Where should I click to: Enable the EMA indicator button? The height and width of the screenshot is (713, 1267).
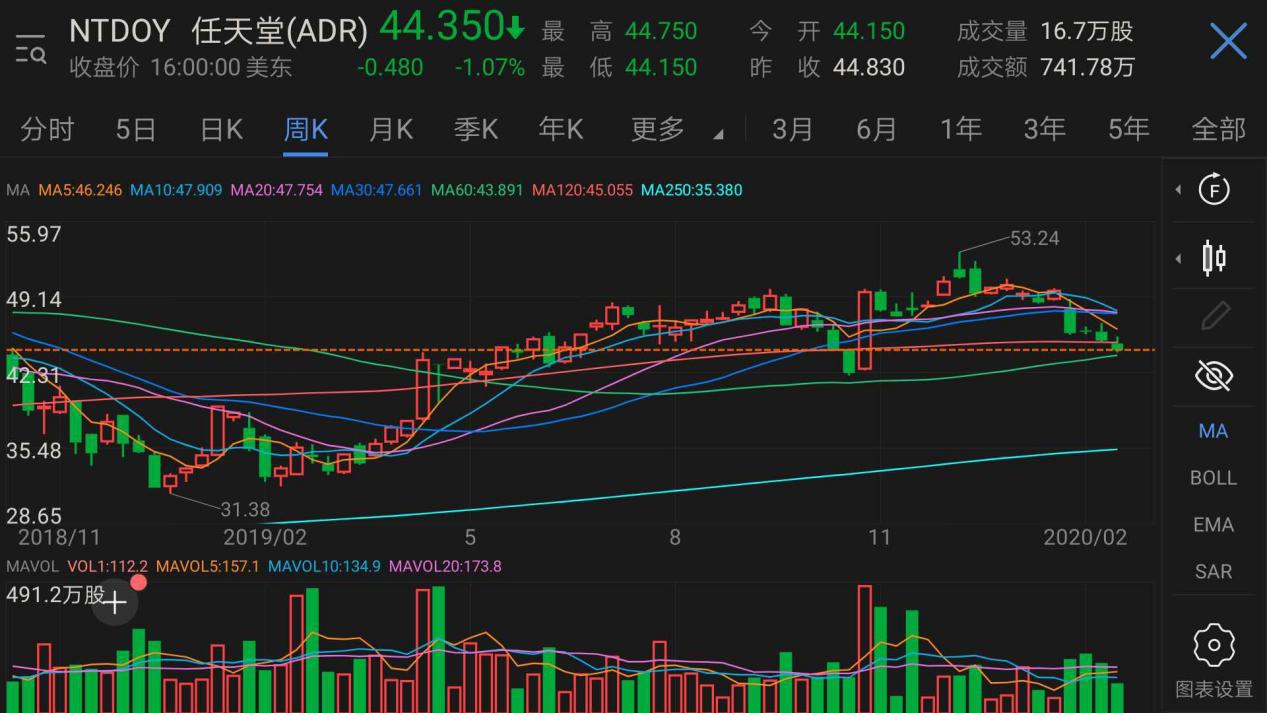[1213, 524]
